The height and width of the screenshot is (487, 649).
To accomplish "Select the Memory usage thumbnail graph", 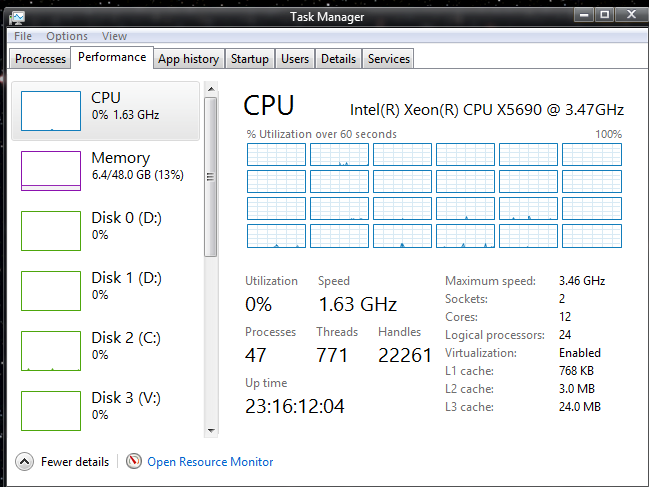I will point(51,170).
